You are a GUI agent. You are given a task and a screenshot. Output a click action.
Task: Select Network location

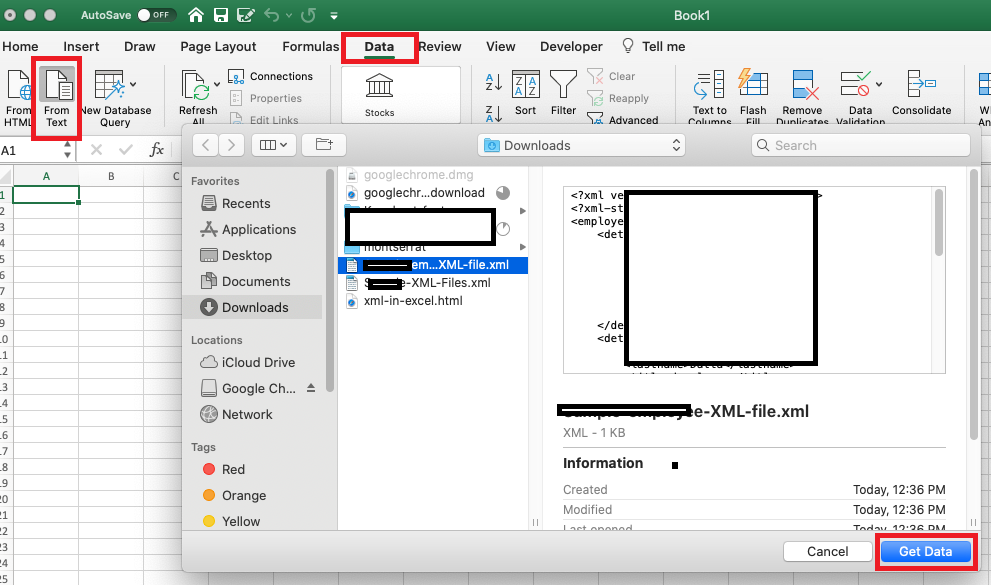236,414
